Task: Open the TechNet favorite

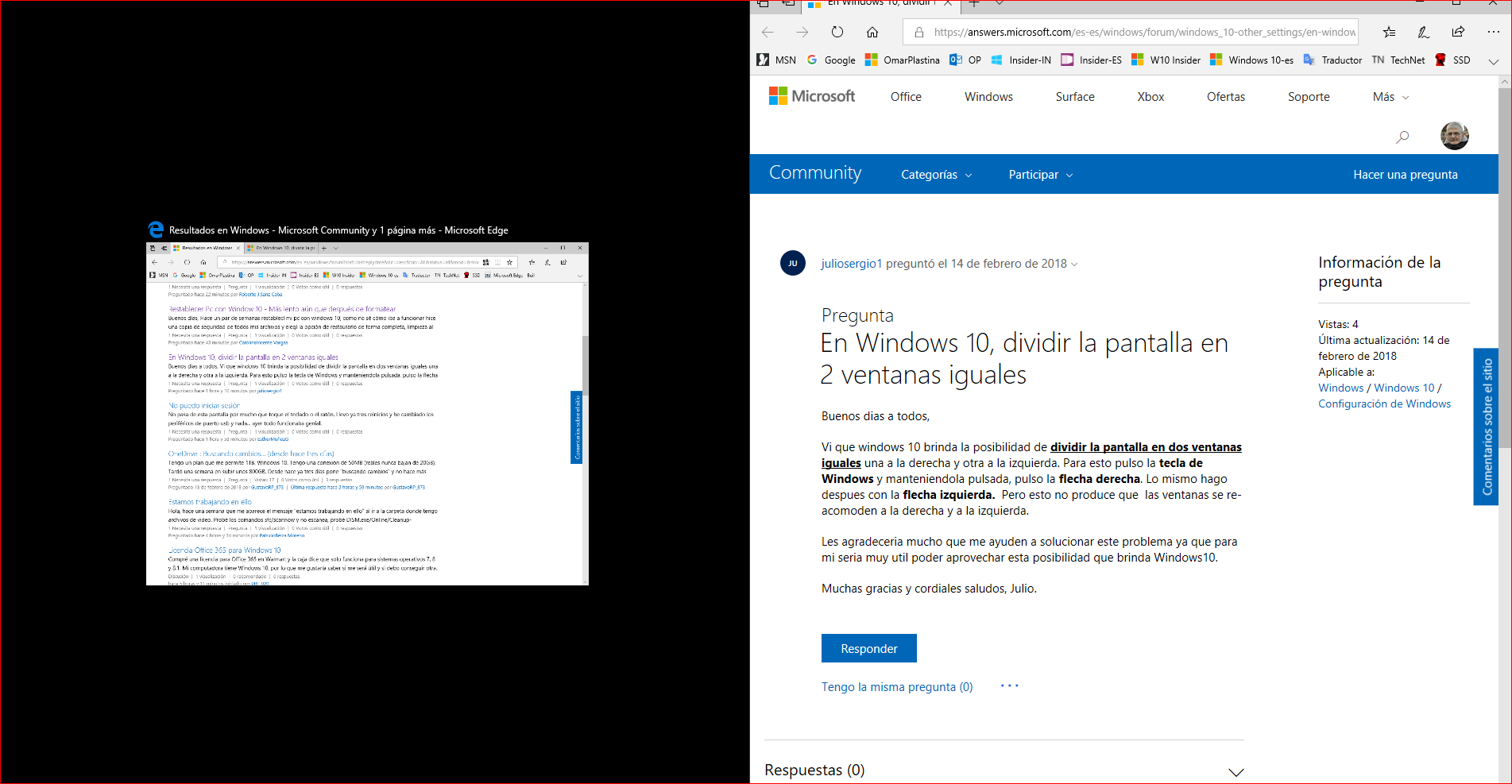Action: tap(1398, 60)
